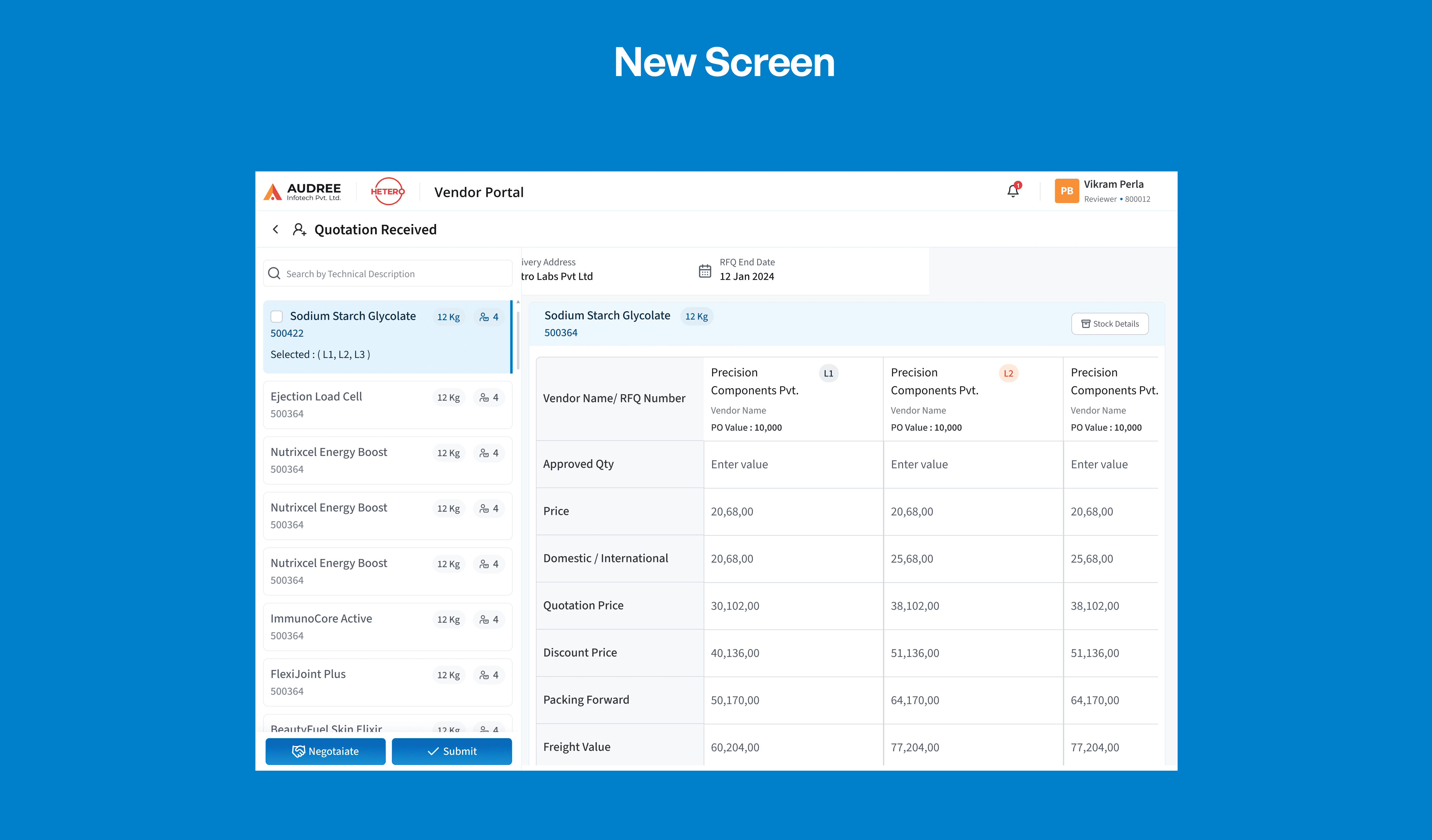Image resolution: width=1432 pixels, height=840 pixels.
Task: Click the RFQ End Date calendar icon
Action: click(705, 271)
